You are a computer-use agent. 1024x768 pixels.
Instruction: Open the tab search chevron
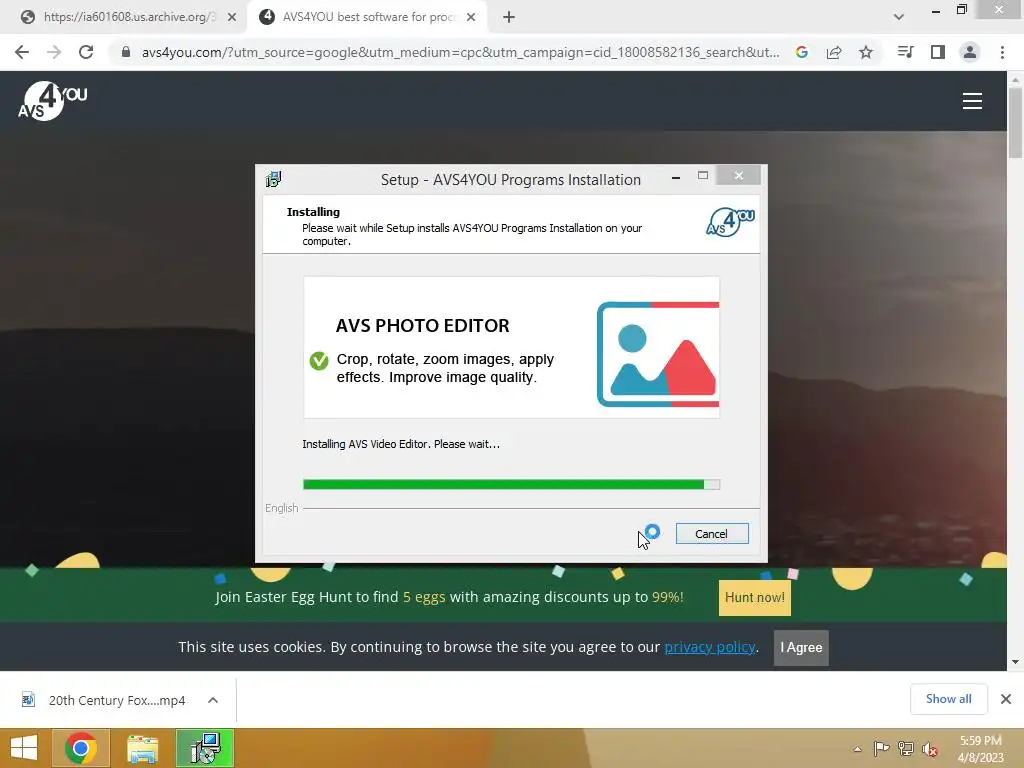899,17
